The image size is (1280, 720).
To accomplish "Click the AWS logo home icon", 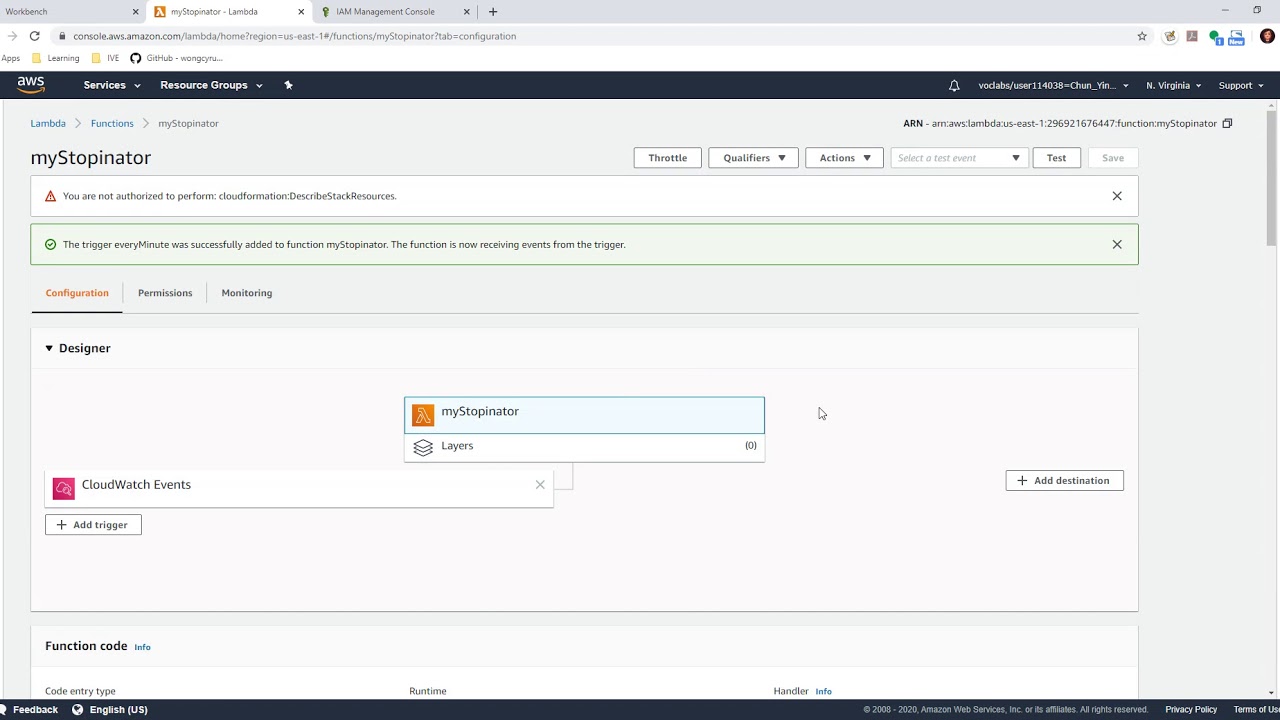I will click(x=31, y=85).
